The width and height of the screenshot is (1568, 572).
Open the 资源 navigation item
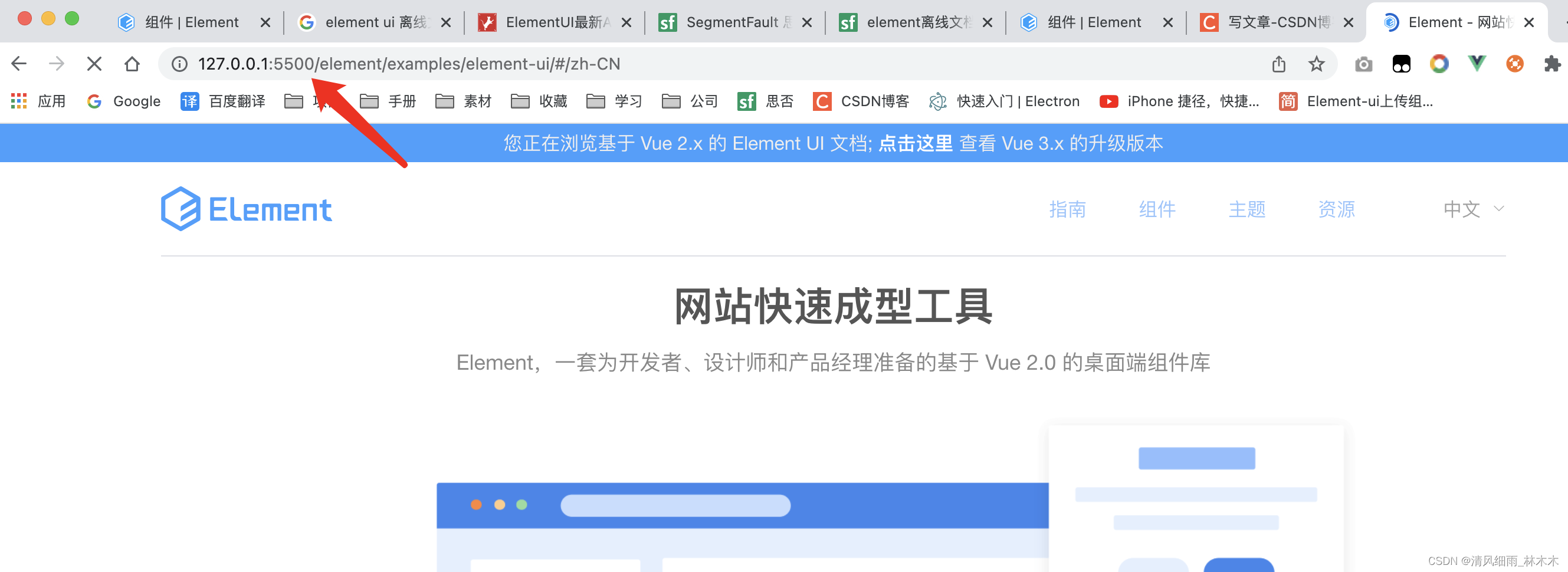[1337, 209]
